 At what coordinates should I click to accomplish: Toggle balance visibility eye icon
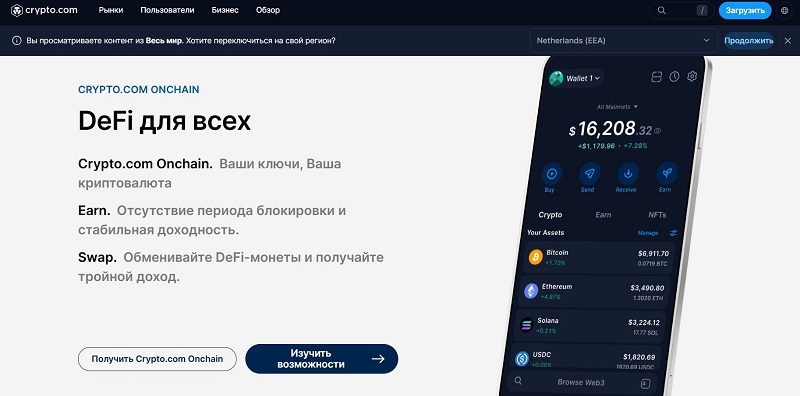658,131
